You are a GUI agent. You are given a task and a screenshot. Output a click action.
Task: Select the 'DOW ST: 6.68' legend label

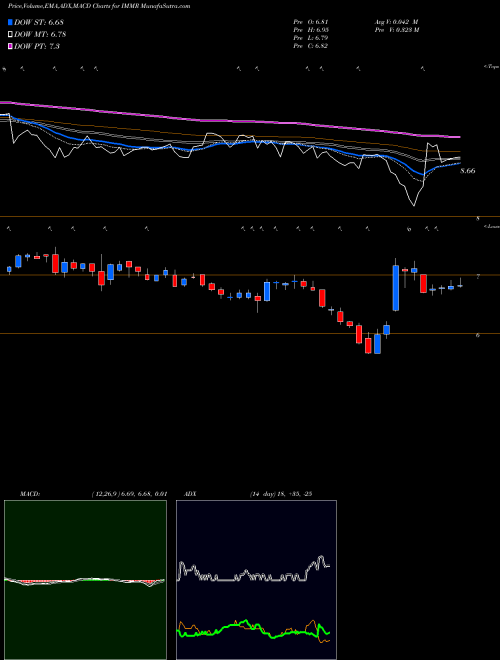[x=39, y=23]
